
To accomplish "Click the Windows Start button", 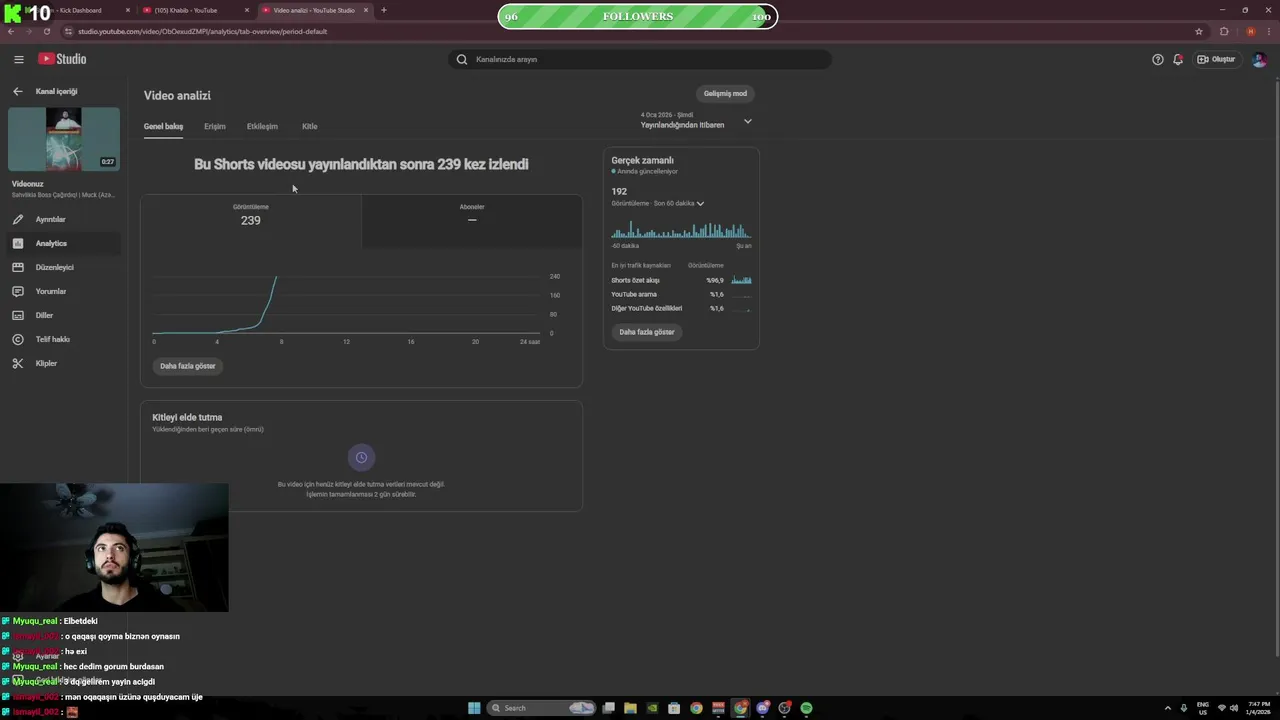I will click(474, 708).
